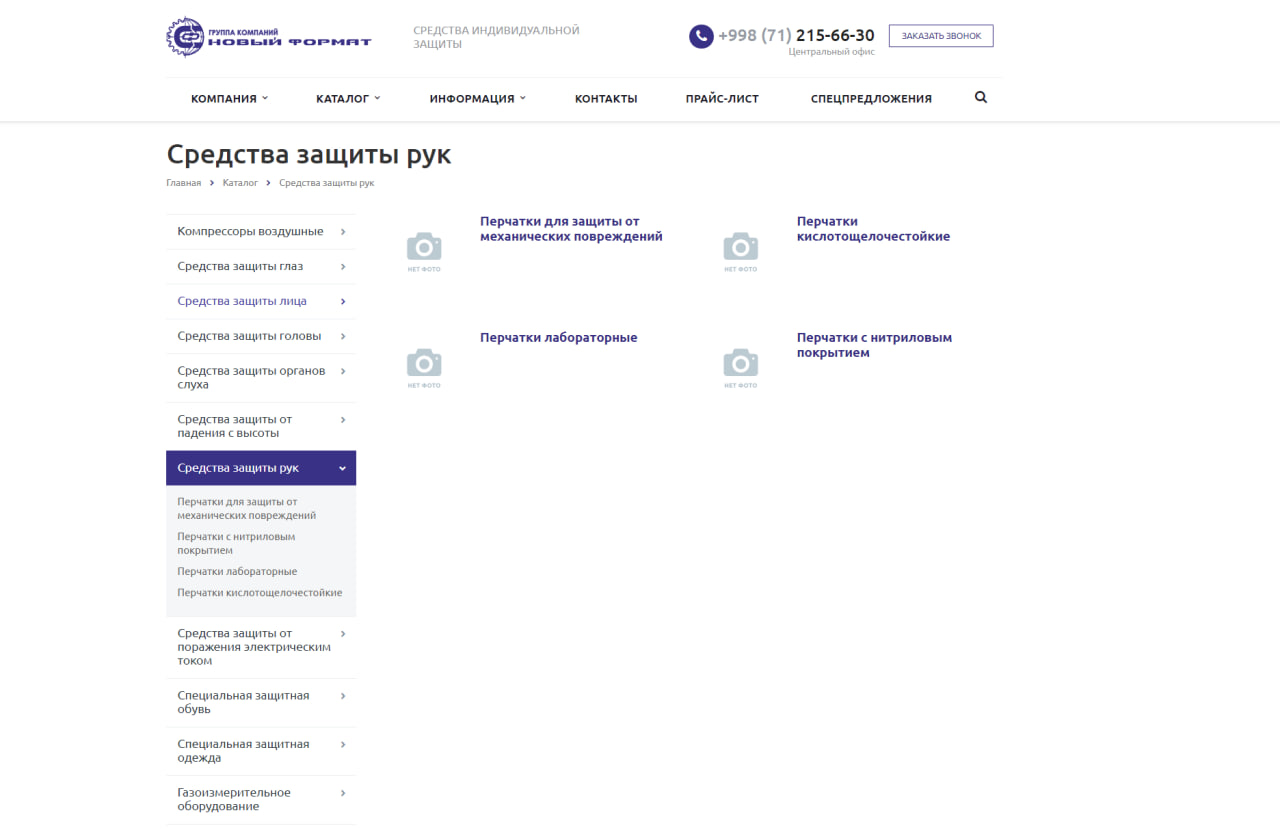Image resolution: width=1280 pixels, height=830 pixels.
Task: Click placeholder photo for Перчатки для защиты от механических повреждений
Action: click(x=424, y=252)
